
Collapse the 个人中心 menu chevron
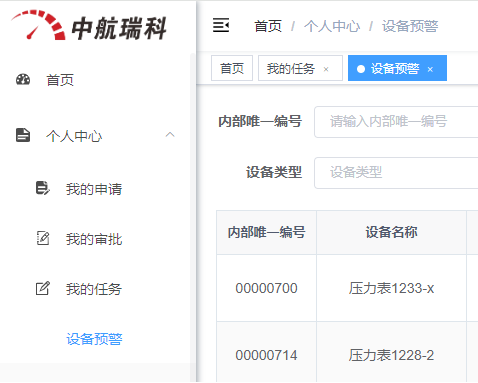170,135
